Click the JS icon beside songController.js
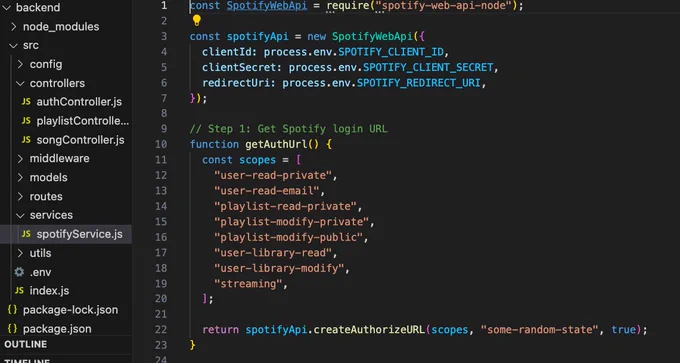The height and width of the screenshot is (363, 680). pyautogui.click(x=26, y=140)
